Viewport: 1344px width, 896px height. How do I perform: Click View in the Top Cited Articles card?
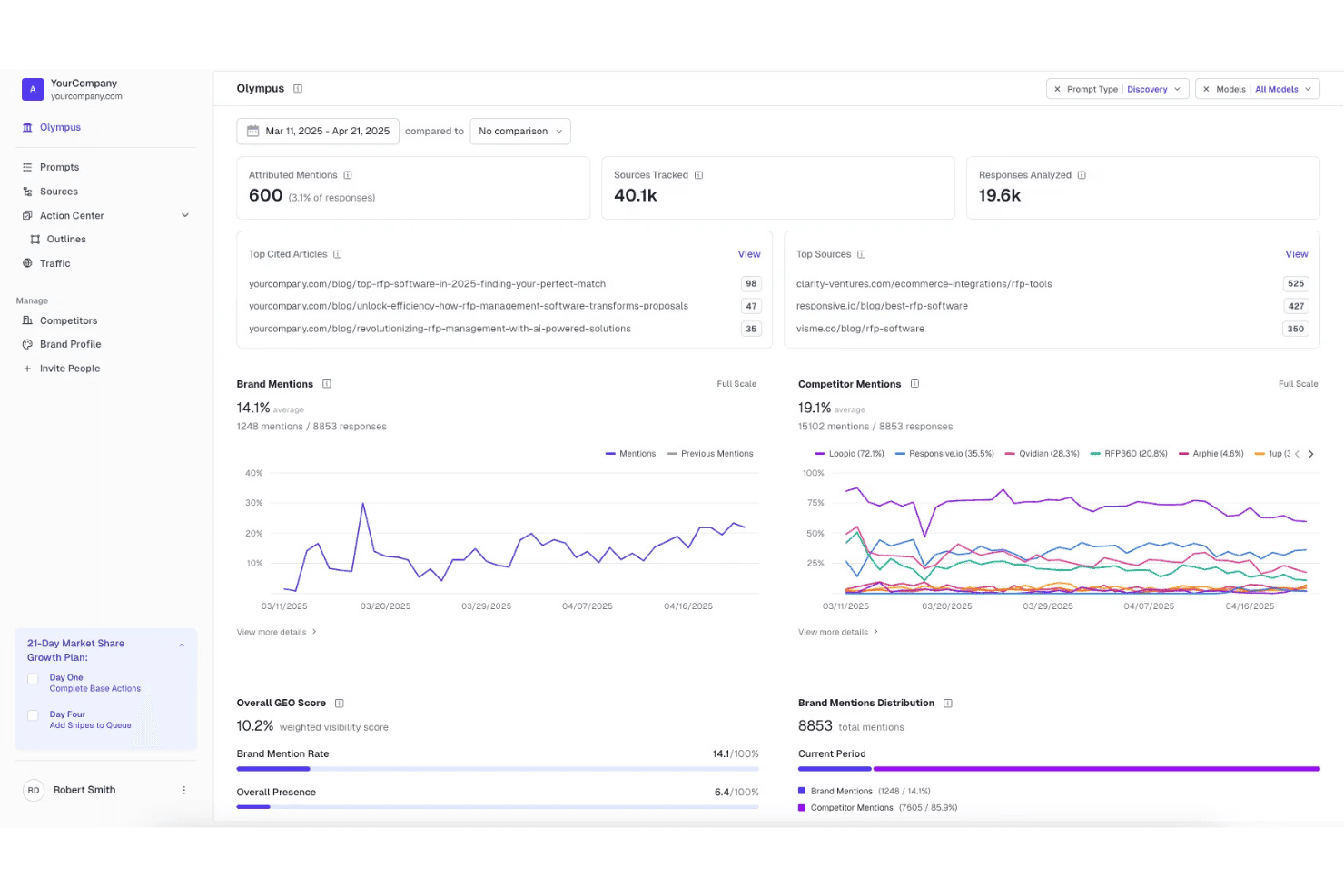coord(749,254)
